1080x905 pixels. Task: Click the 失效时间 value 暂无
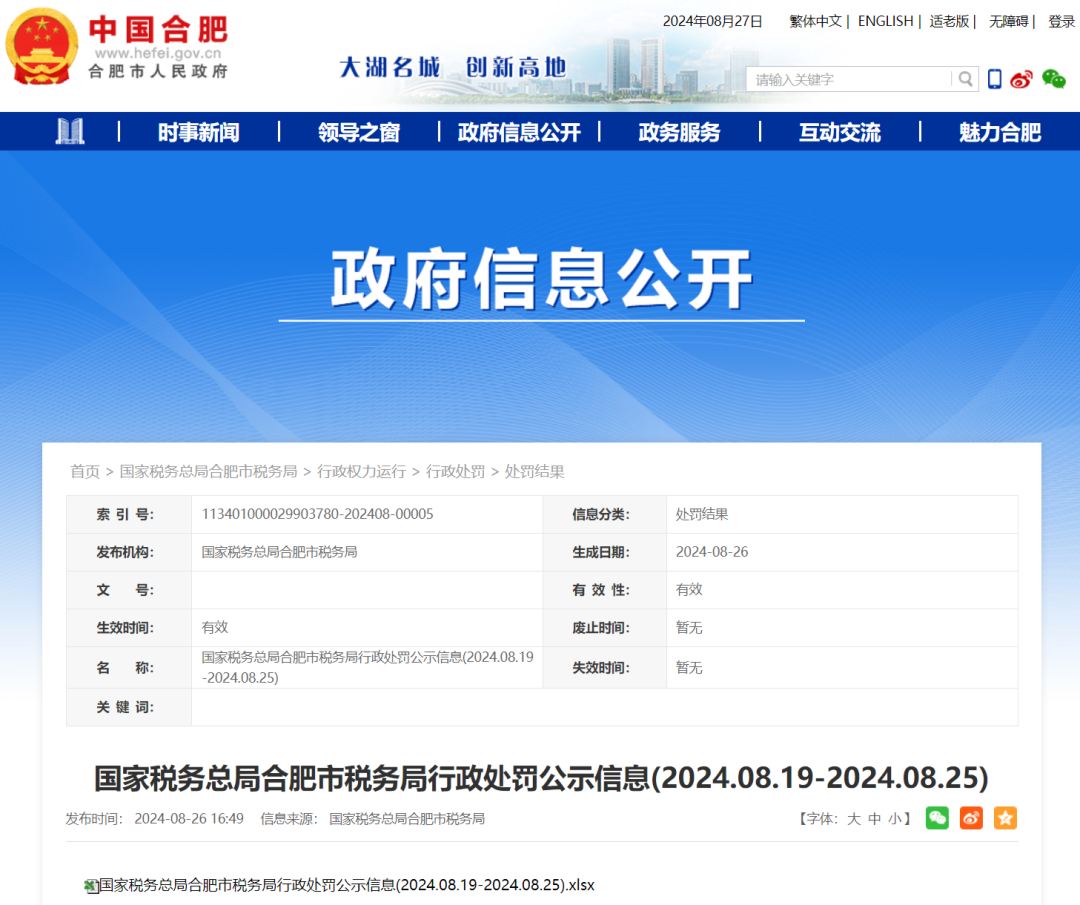689,668
